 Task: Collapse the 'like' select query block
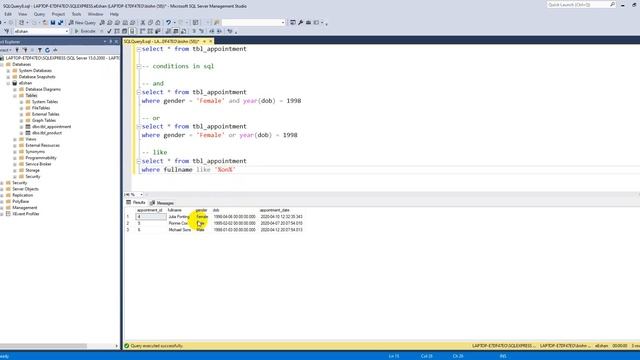[139, 161]
